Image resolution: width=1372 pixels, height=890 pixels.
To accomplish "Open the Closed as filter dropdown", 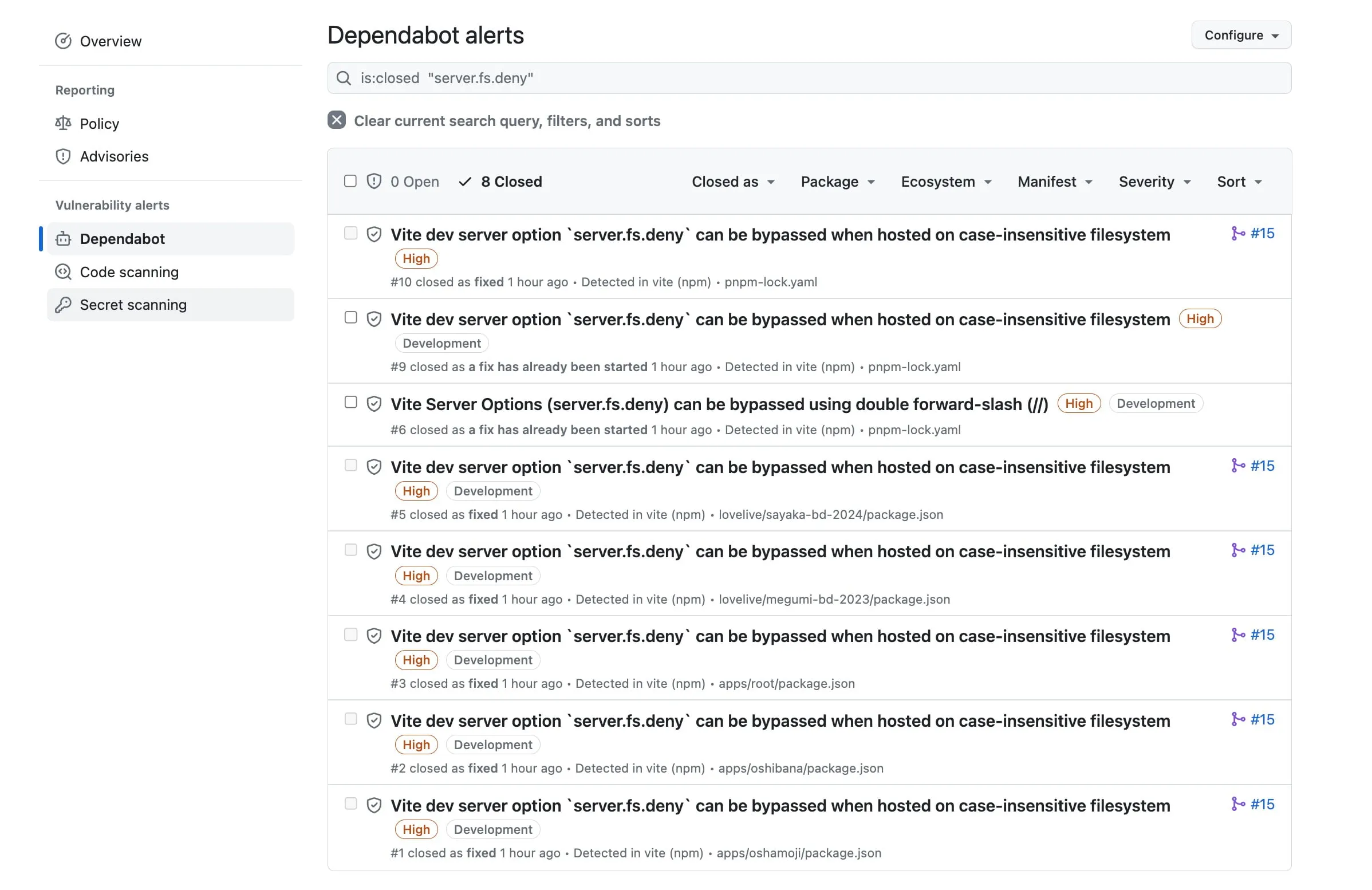I will pos(733,182).
